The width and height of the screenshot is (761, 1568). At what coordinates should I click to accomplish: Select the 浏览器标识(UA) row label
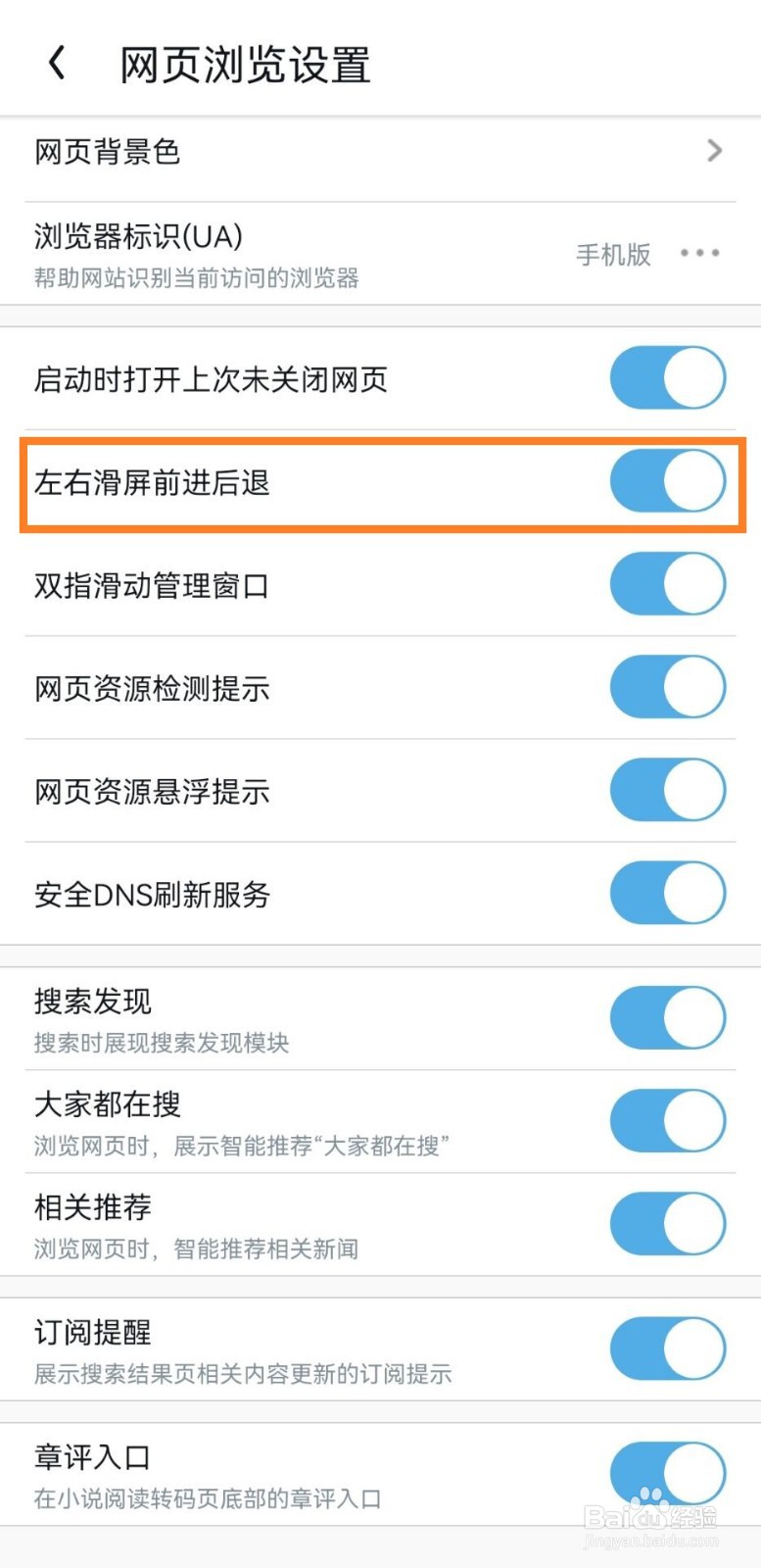tap(138, 237)
